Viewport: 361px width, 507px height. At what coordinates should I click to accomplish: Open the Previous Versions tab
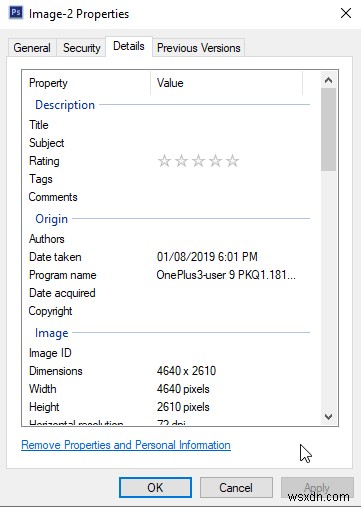[x=199, y=48]
